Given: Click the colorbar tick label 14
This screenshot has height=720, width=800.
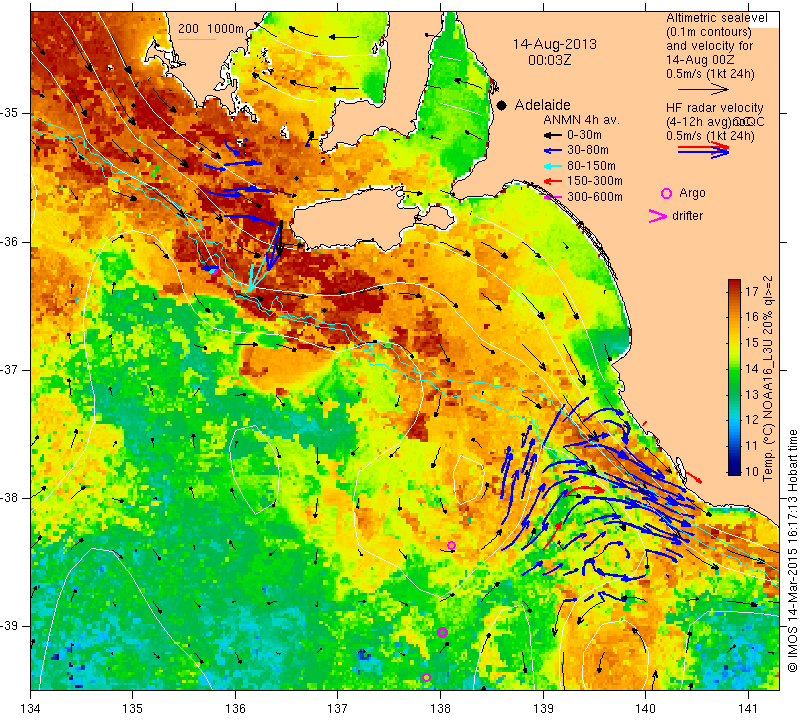Looking at the screenshot, I should click(x=752, y=368).
